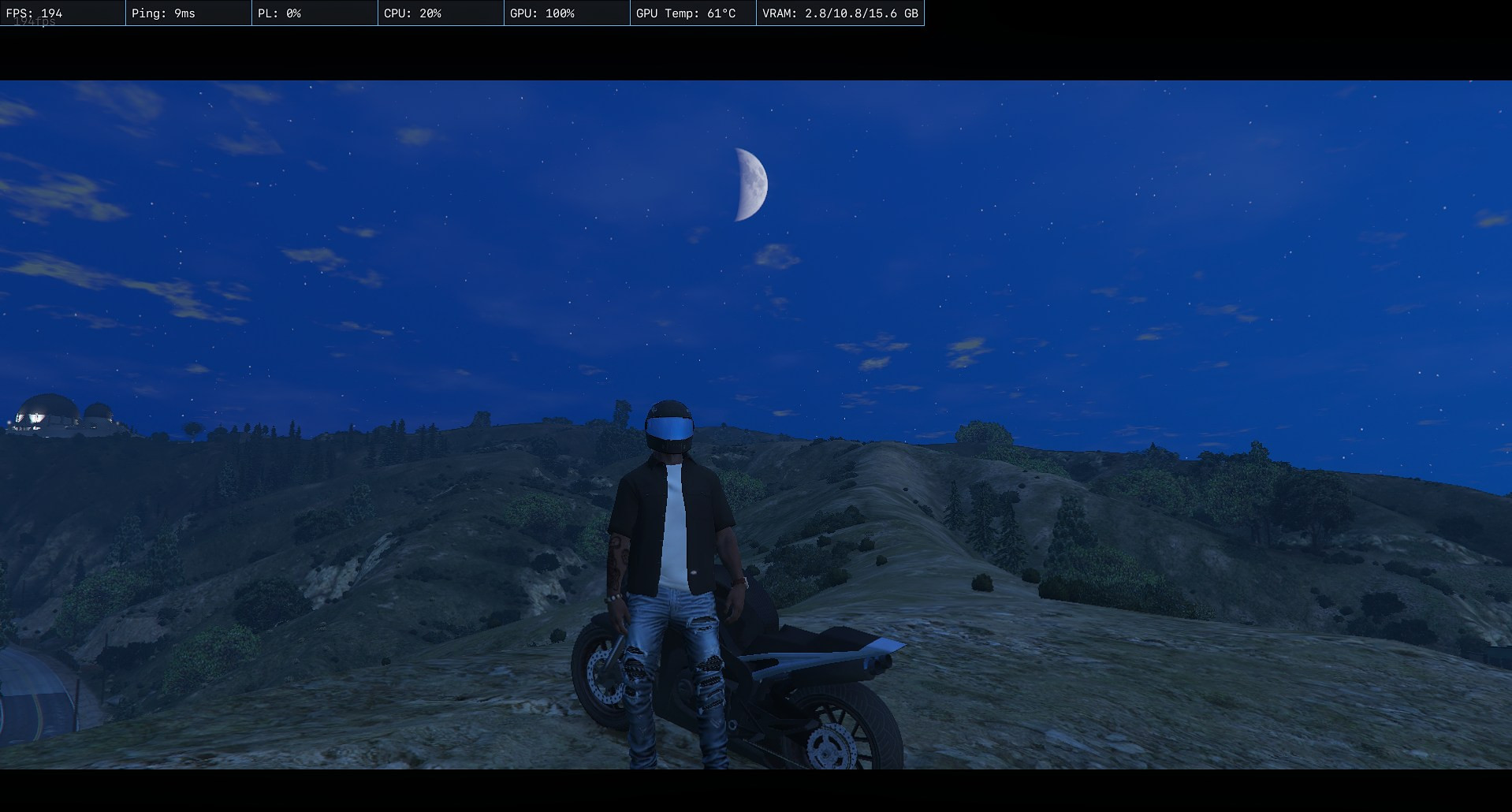This screenshot has width=1512, height=812.
Task: Click the VRAM: 2.8/10.8/15.6 GB readout
Action: click(x=840, y=13)
